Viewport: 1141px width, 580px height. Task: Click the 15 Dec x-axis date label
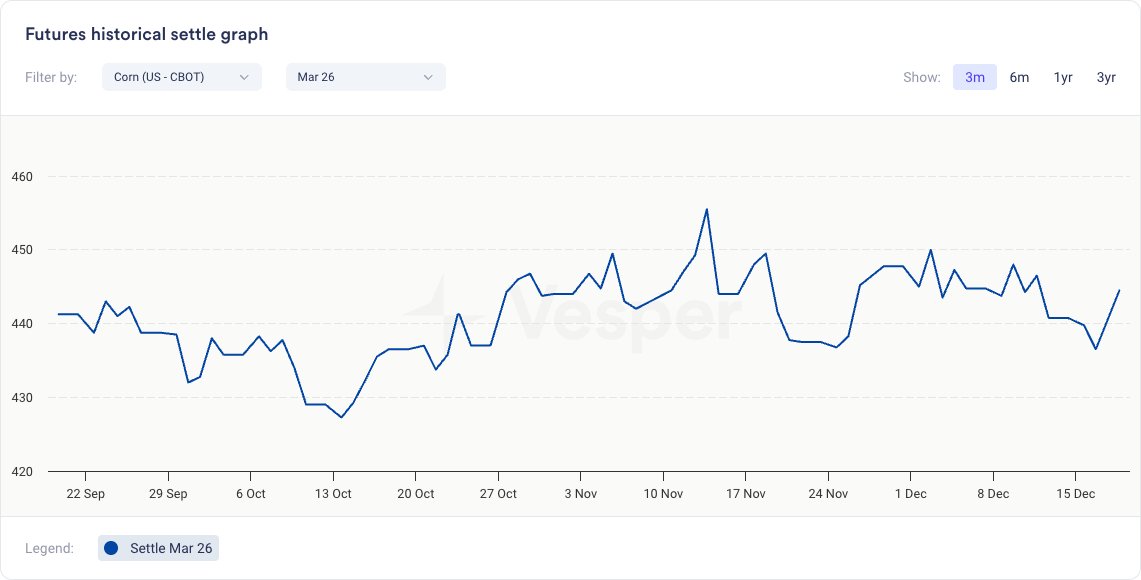click(1075, 494)
